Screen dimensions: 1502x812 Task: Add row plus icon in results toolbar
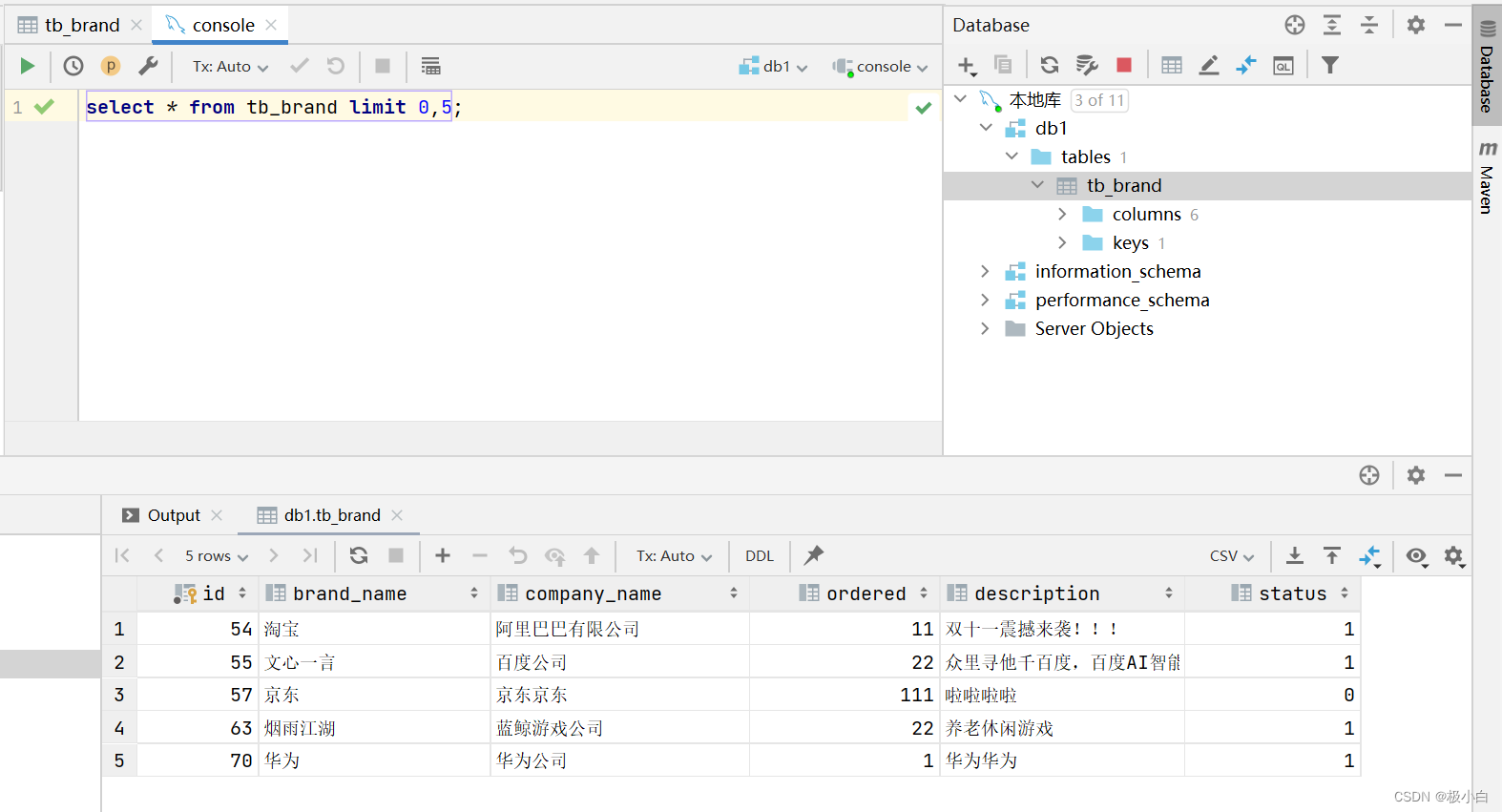pos(443,555)
